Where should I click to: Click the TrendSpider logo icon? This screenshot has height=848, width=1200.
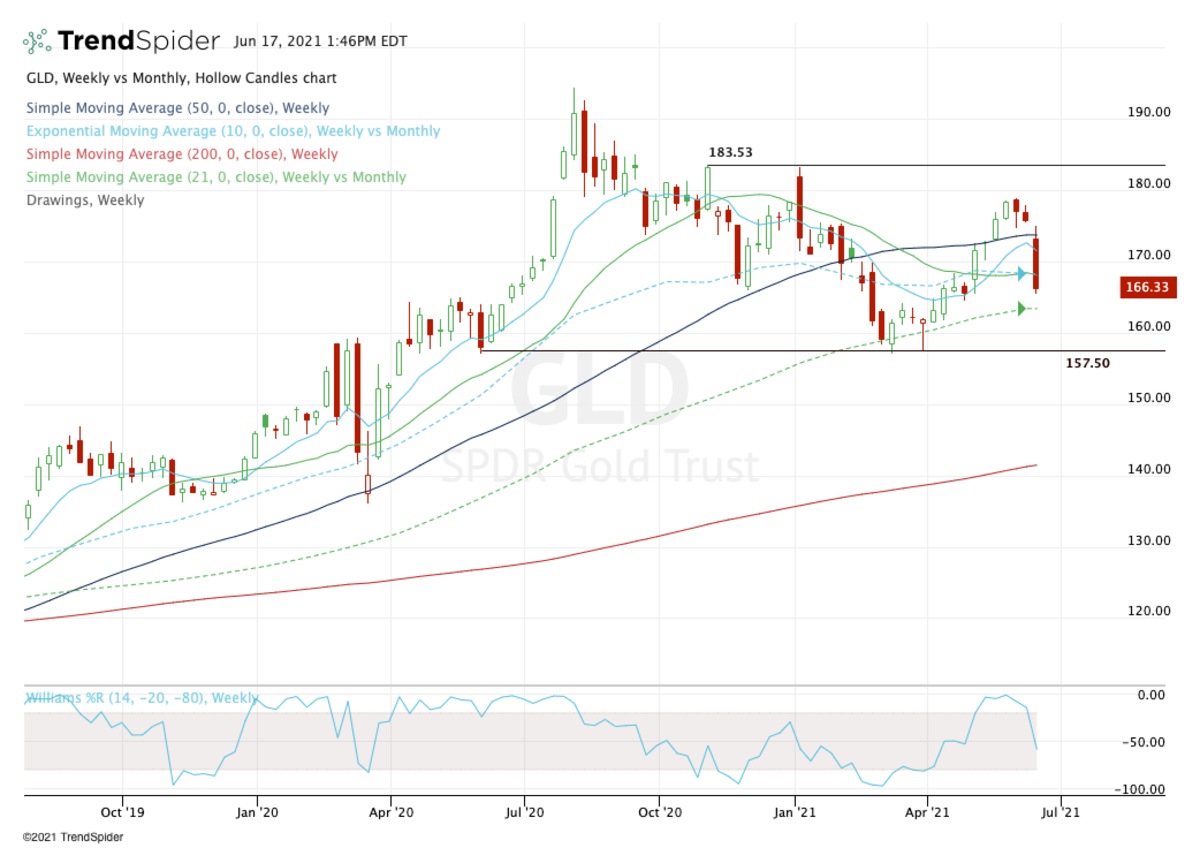click(37, 41)
